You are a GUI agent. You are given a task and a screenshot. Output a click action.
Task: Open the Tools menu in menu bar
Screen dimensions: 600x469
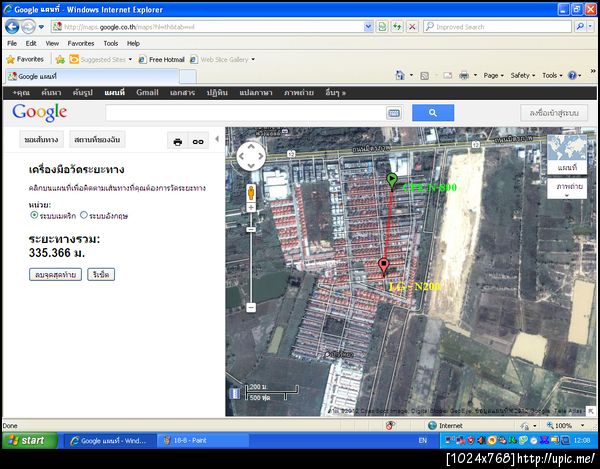tap(111, 43)
